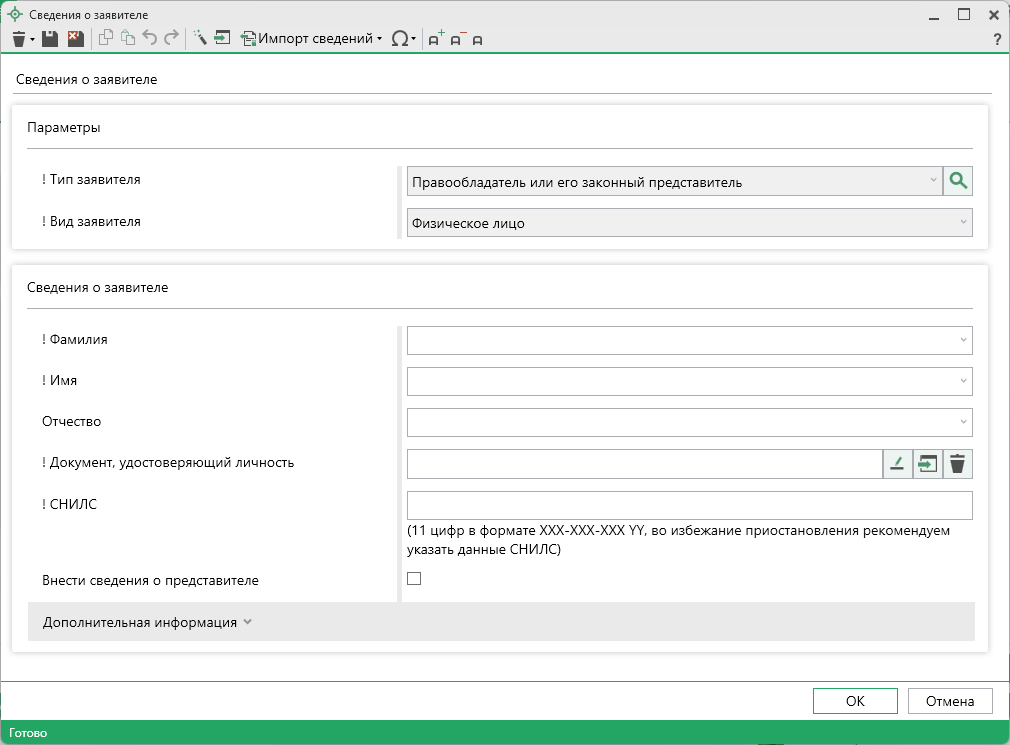Viewport: 1010px width, 745px height.
Task: Increase font size with A+ icon
Action: (x=436, y=39)
